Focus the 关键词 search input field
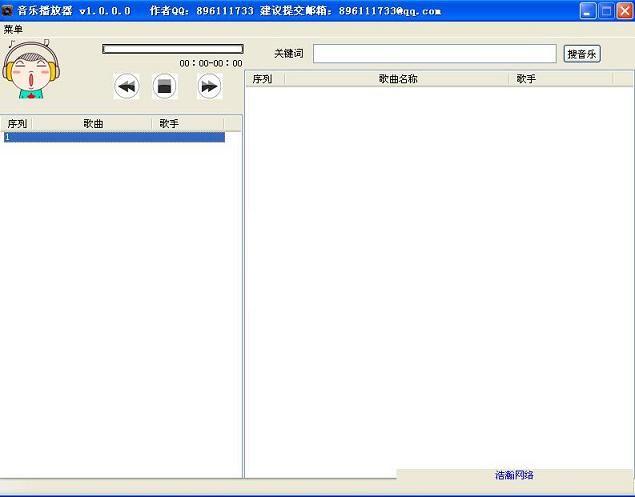 coord(434,54)
